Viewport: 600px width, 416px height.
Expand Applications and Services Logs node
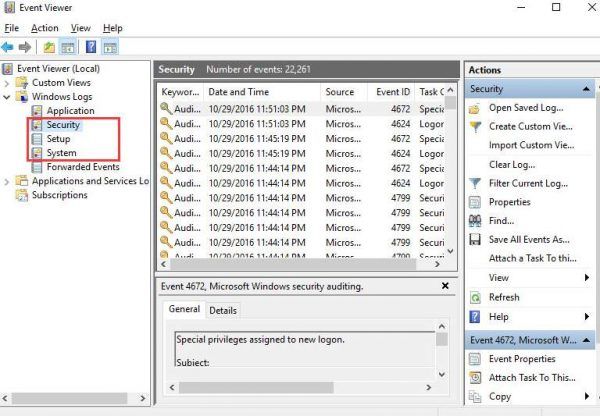tap(9, 181)
